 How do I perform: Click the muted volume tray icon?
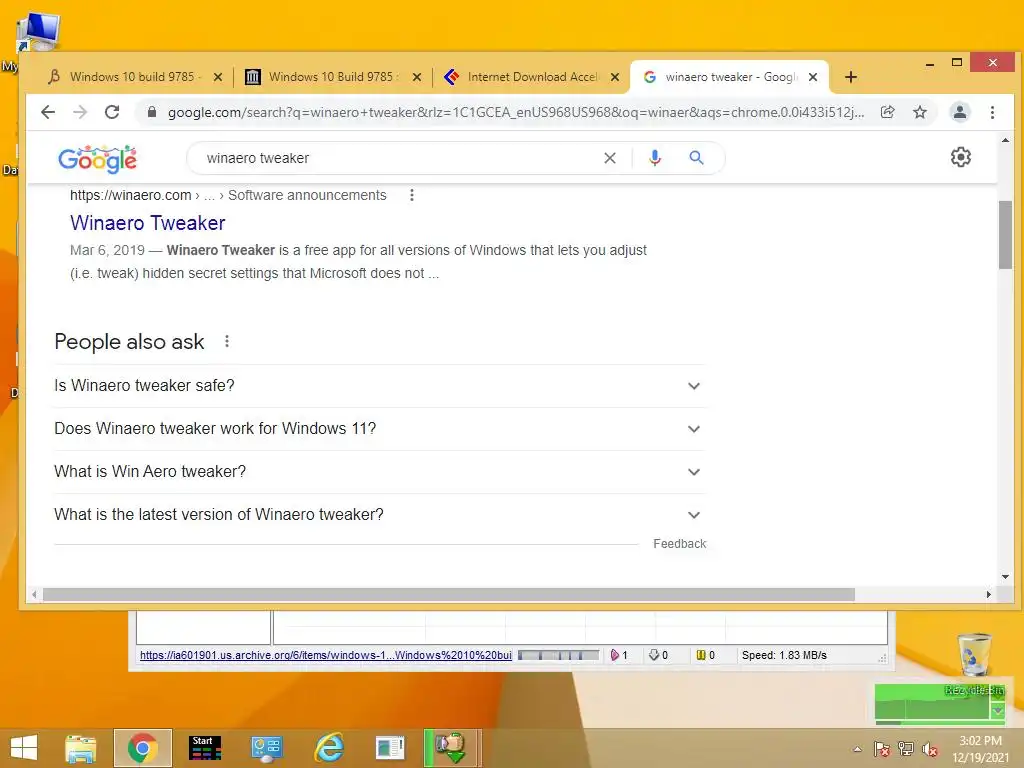click(930, 749)
